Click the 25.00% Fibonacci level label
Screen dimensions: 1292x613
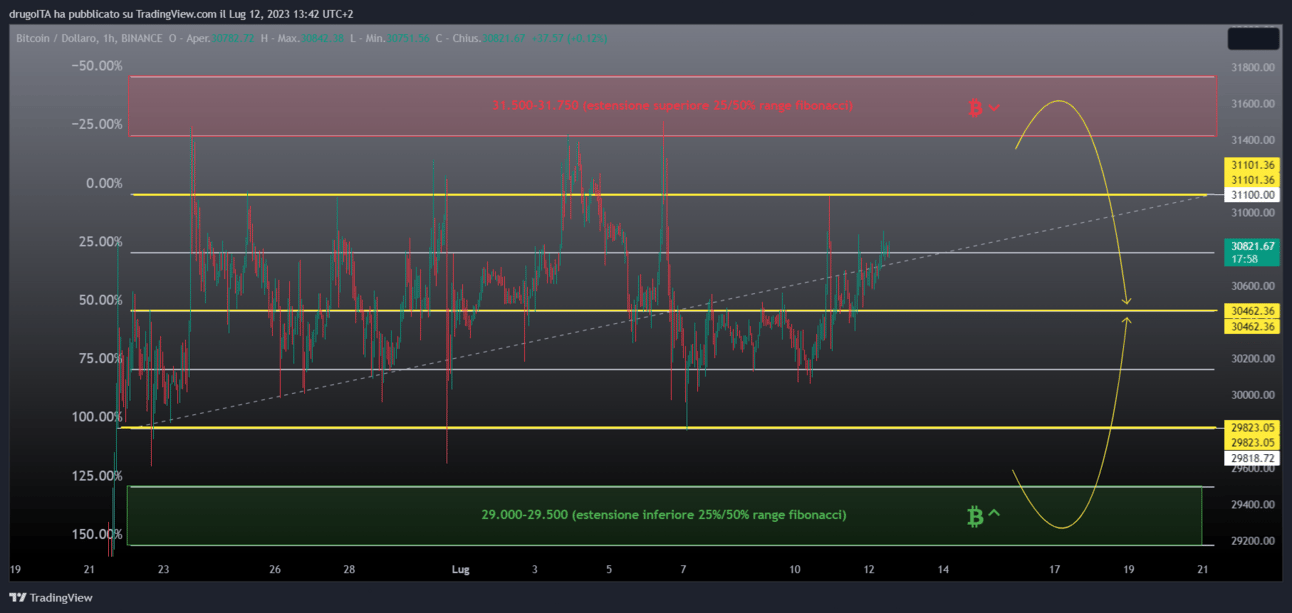point(100,242)
